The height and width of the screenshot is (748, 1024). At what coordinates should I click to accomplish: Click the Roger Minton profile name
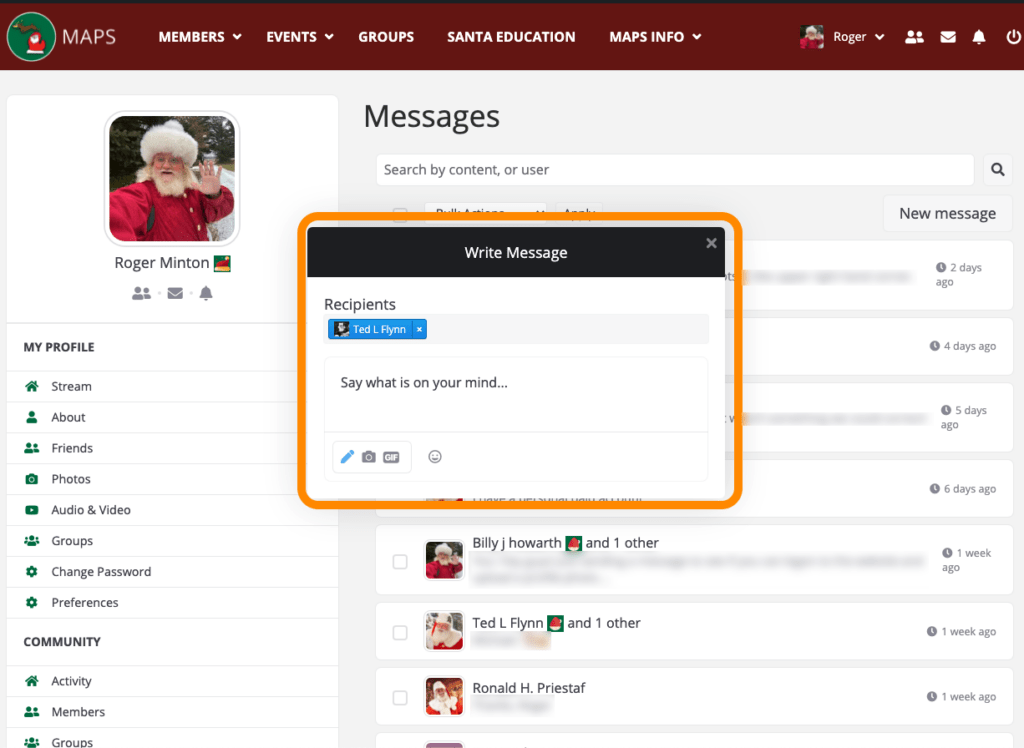point(161,263)
